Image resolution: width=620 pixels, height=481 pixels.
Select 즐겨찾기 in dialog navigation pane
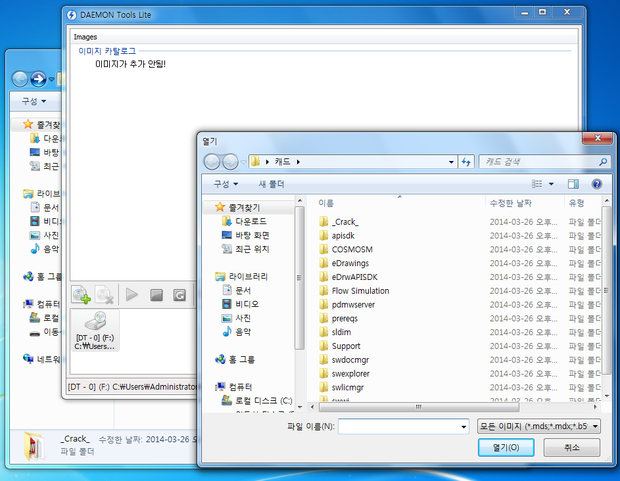(x=244, y=207)
